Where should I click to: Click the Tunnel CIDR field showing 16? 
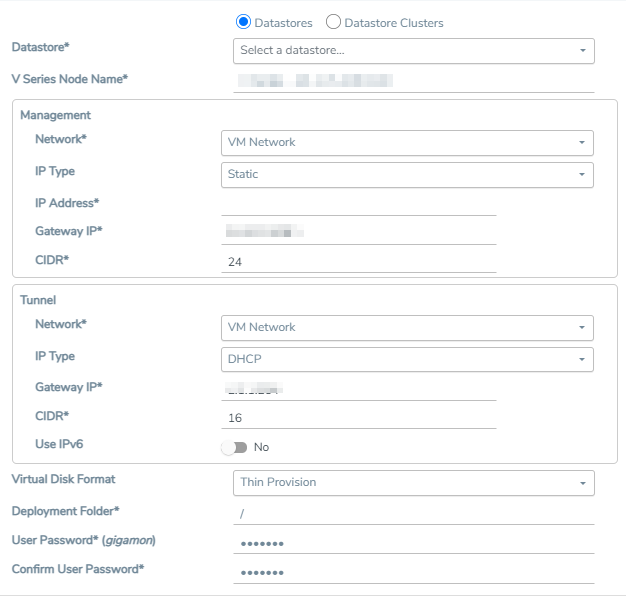[x=359, y=418]
